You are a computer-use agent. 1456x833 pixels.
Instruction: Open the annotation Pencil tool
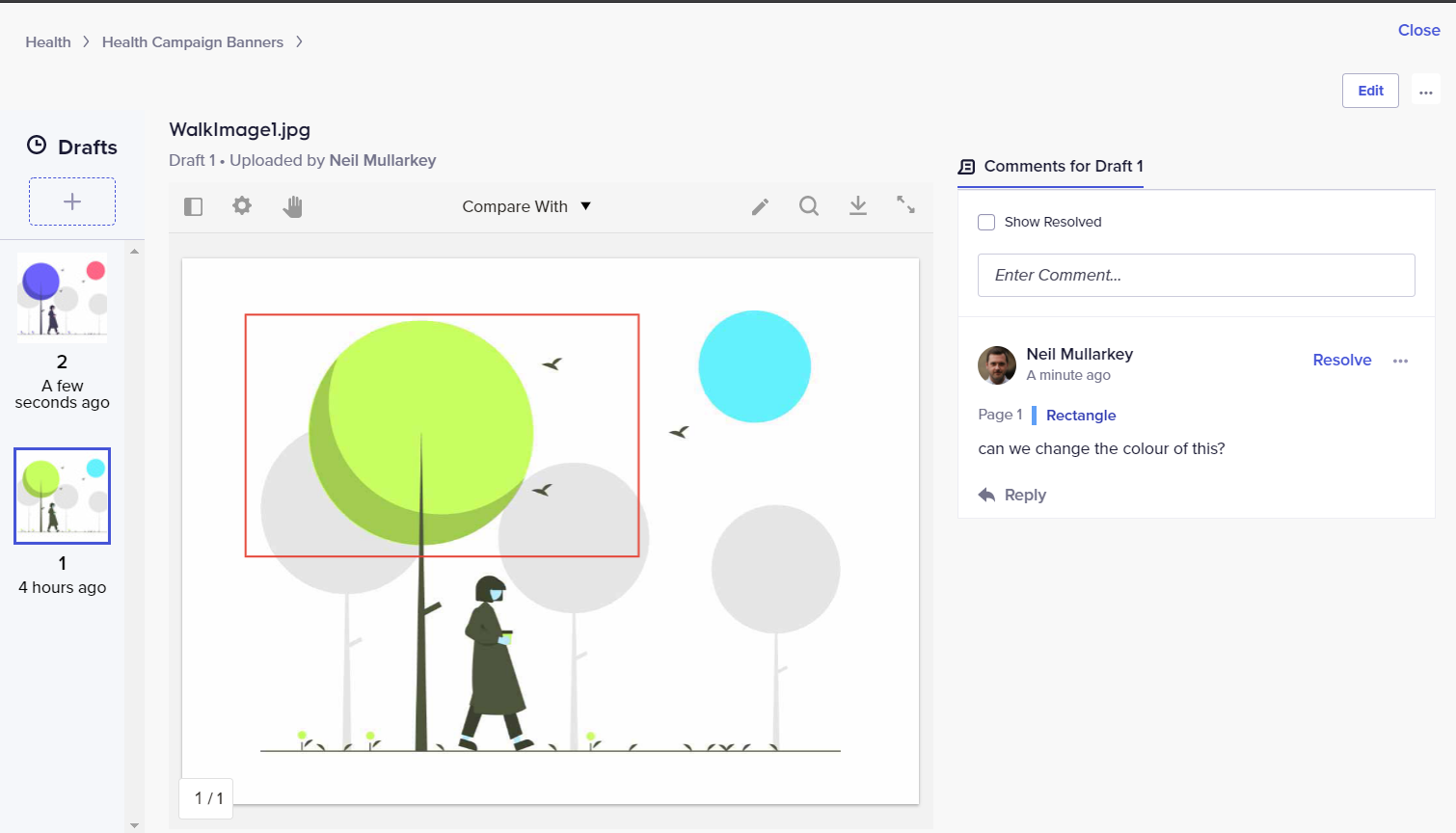point(760,205)
